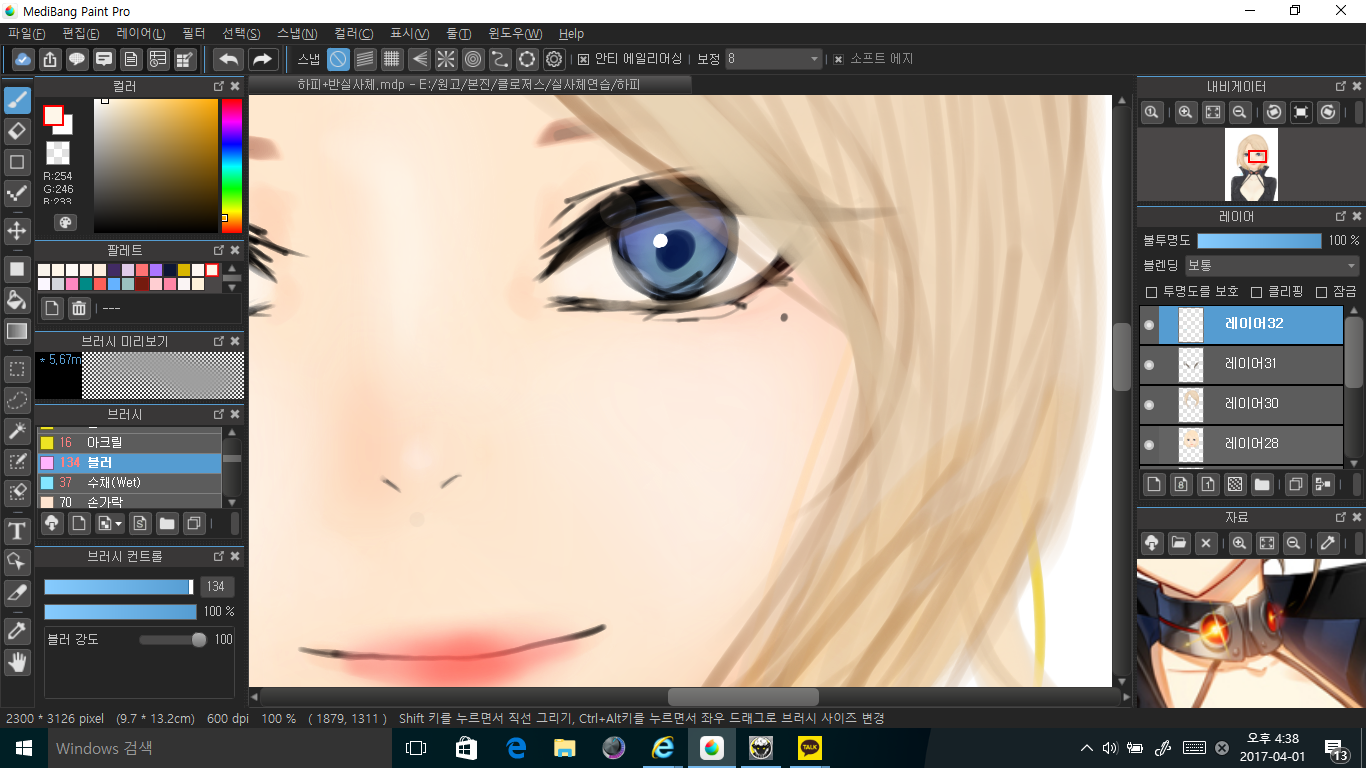Open the color palette icon in Color panel
This screenshot has width=1366, height=768.
click(64, 222)
